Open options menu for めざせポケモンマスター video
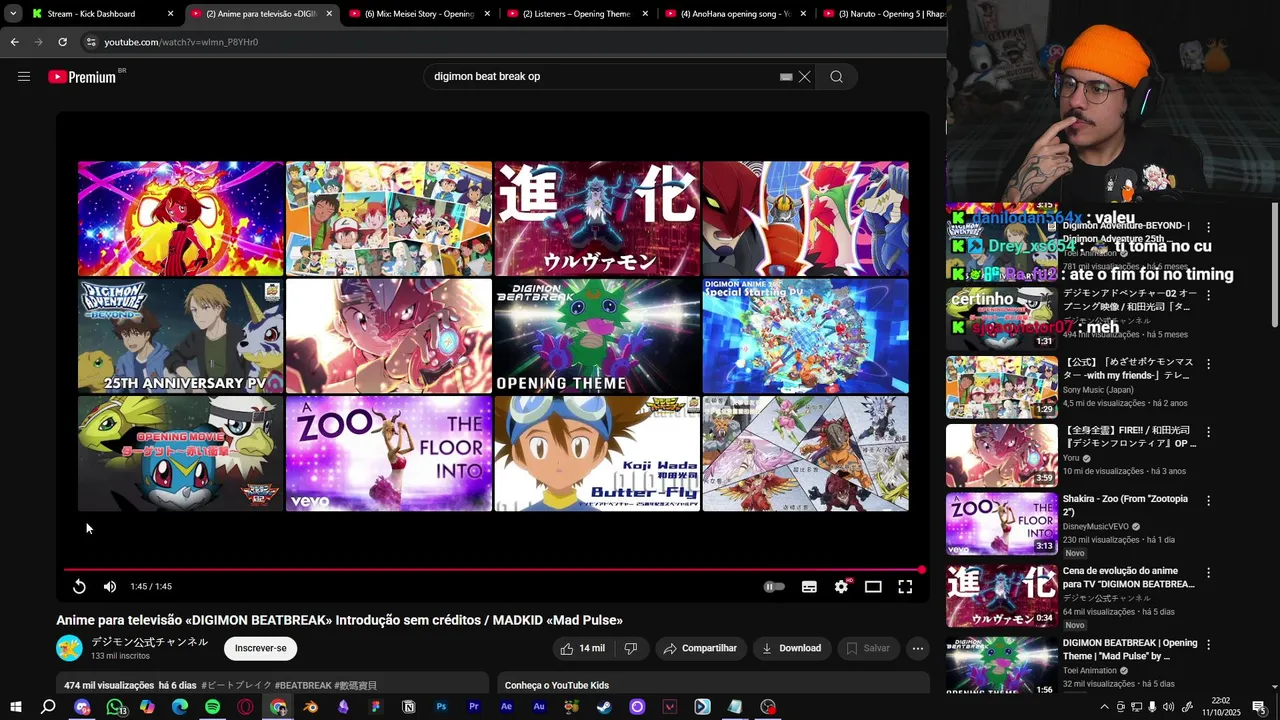 tap(1208, 364)
